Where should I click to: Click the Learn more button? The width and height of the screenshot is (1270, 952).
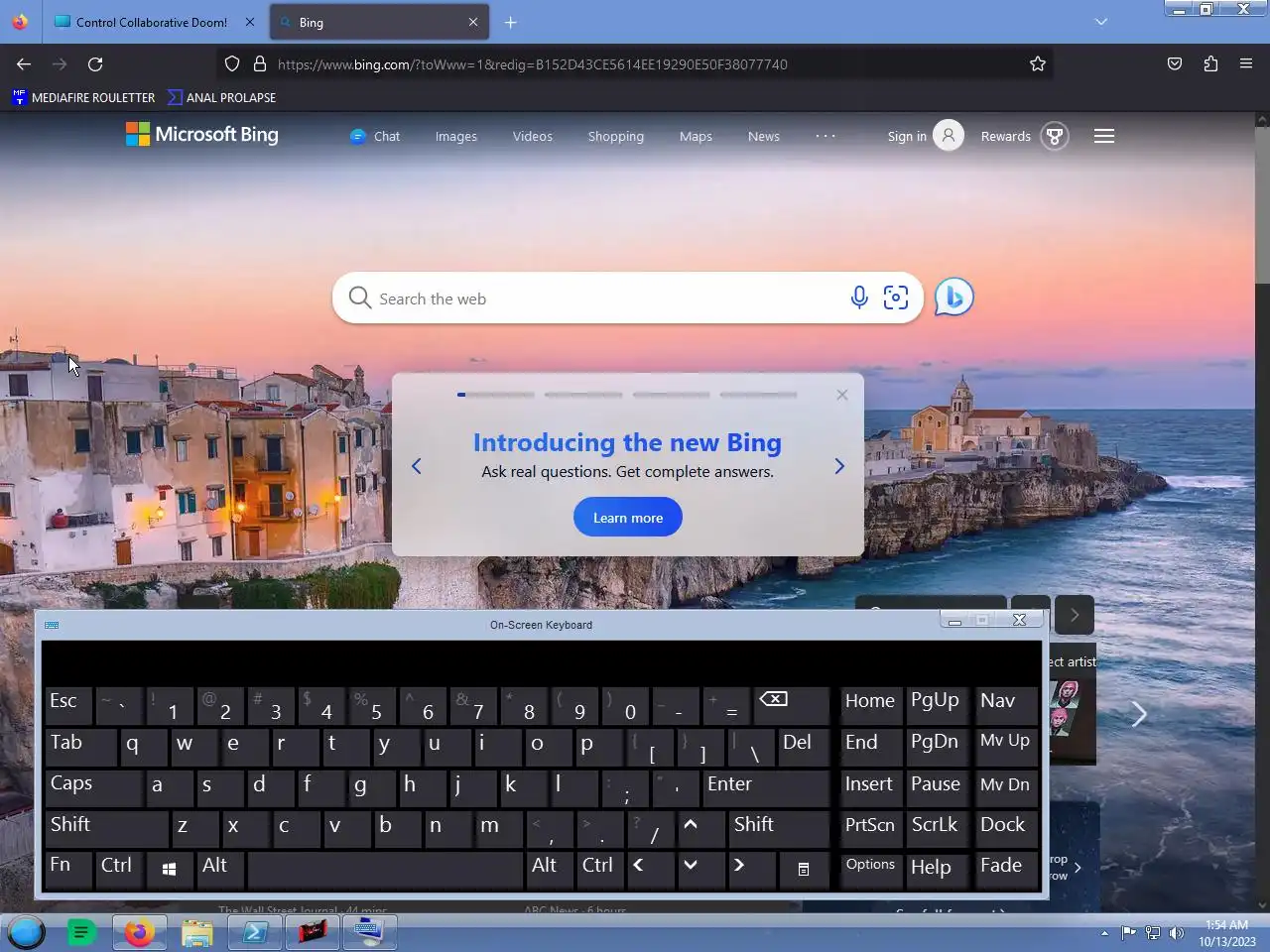tap(628, 518)
